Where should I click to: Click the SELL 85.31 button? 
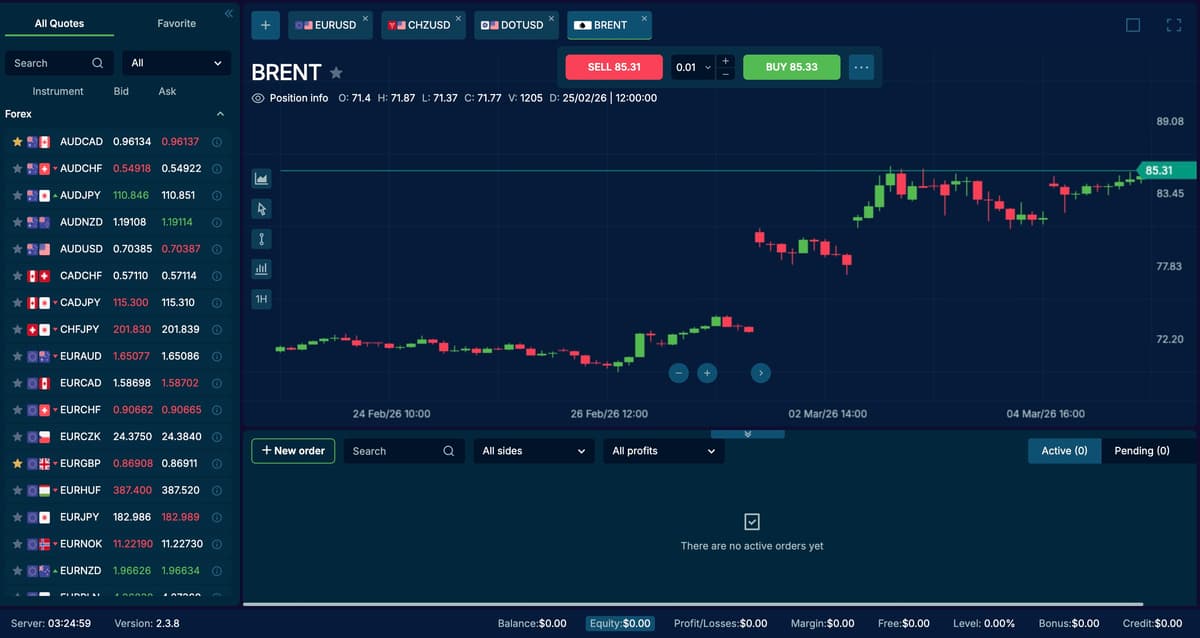tap(613, 66)
